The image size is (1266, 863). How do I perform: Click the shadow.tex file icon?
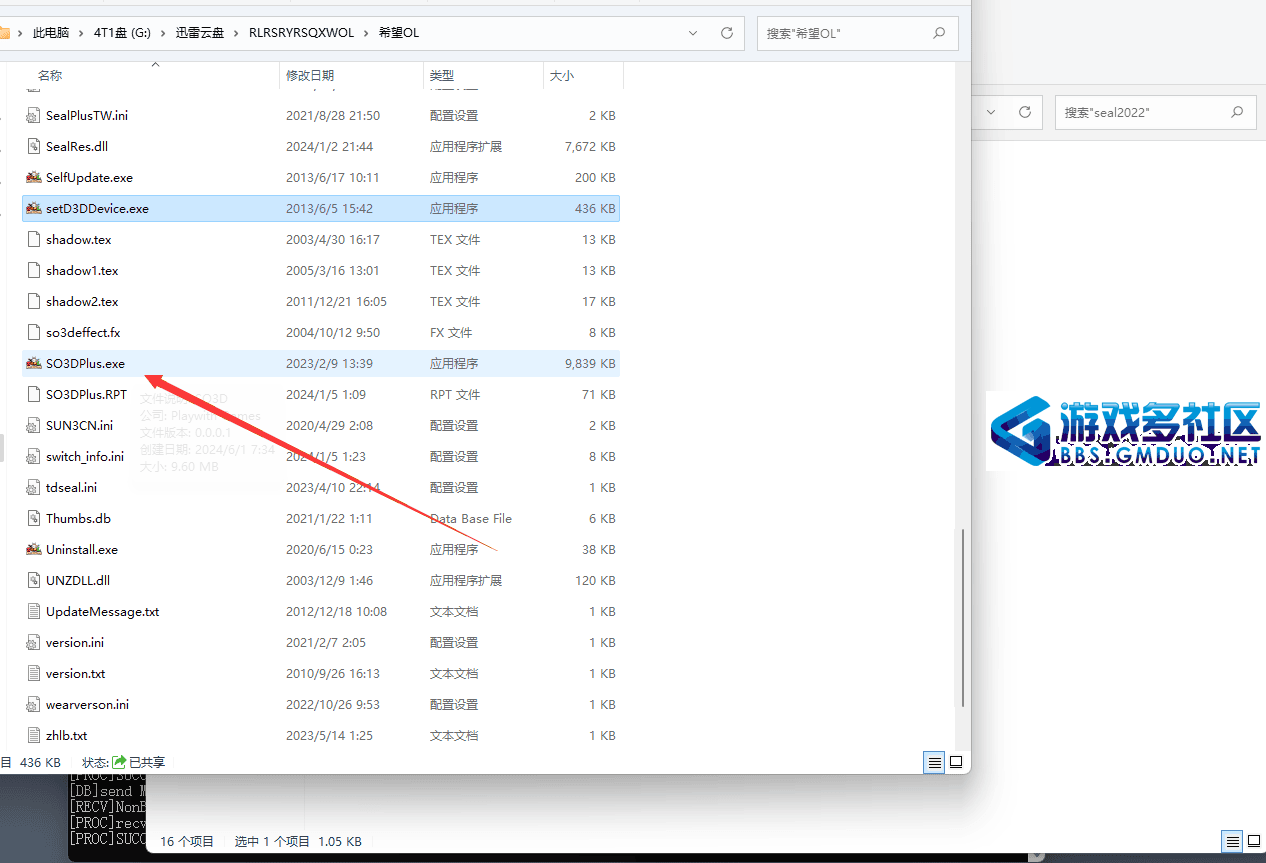tap(33, 239)
